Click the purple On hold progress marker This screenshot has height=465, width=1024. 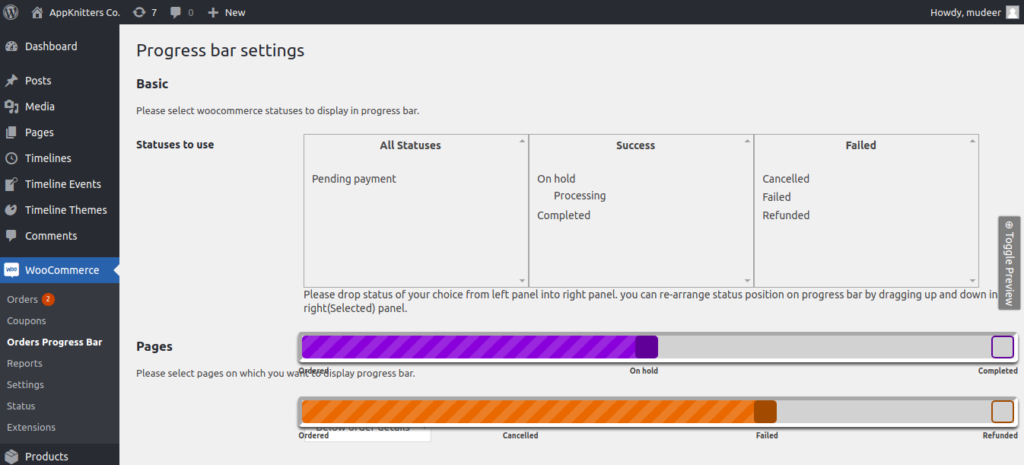point(646,347)
